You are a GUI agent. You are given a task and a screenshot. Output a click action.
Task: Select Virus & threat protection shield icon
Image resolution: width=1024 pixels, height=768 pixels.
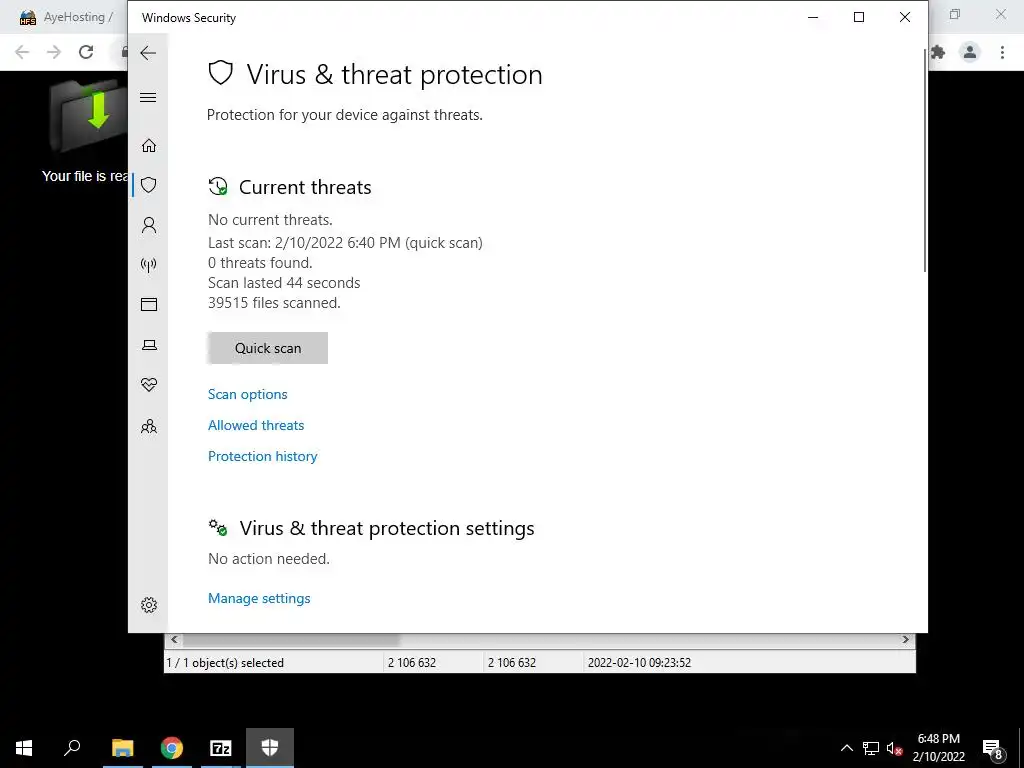tap(149, 185)
